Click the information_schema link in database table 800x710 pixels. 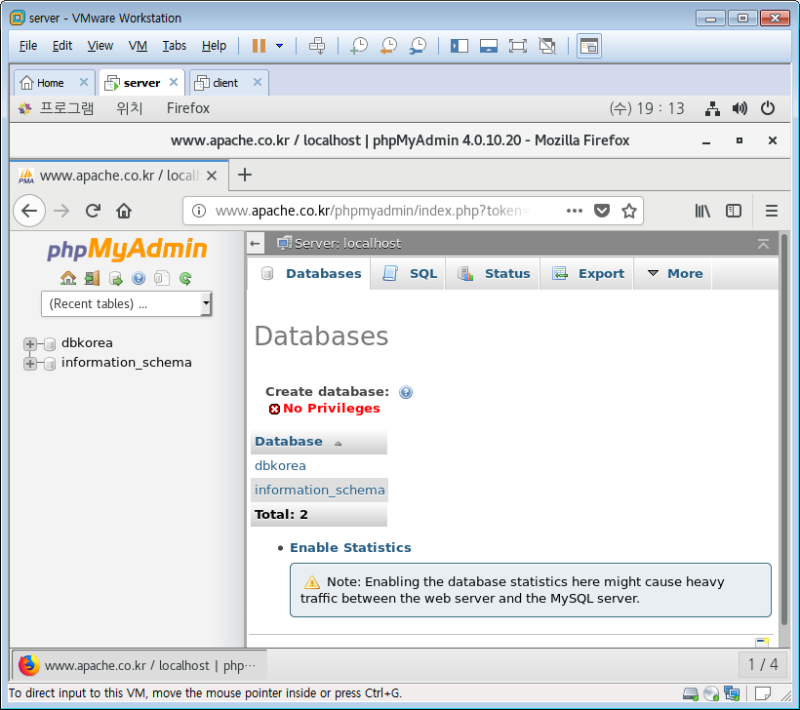[x=319, y=490]
